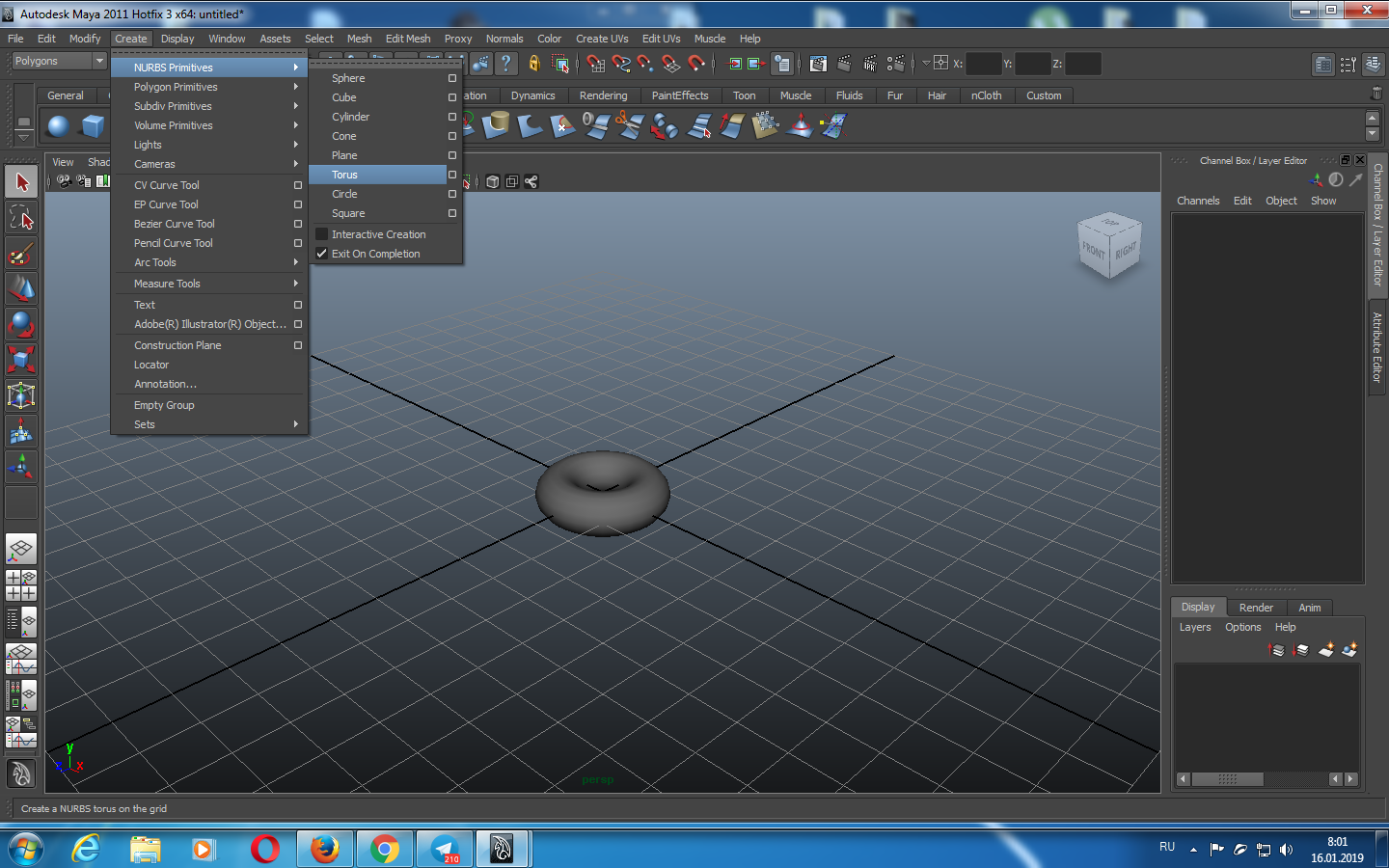Choose the Lasso selection tool

(21, 217)
